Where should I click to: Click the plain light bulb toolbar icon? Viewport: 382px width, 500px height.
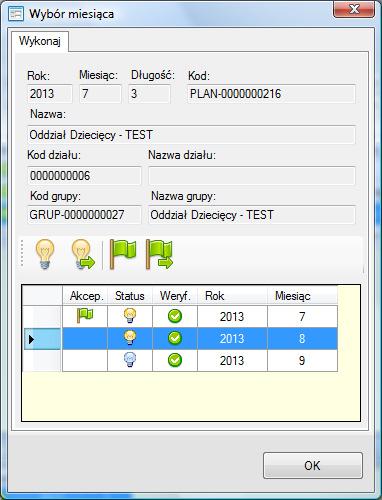click(x=45, y=254)
